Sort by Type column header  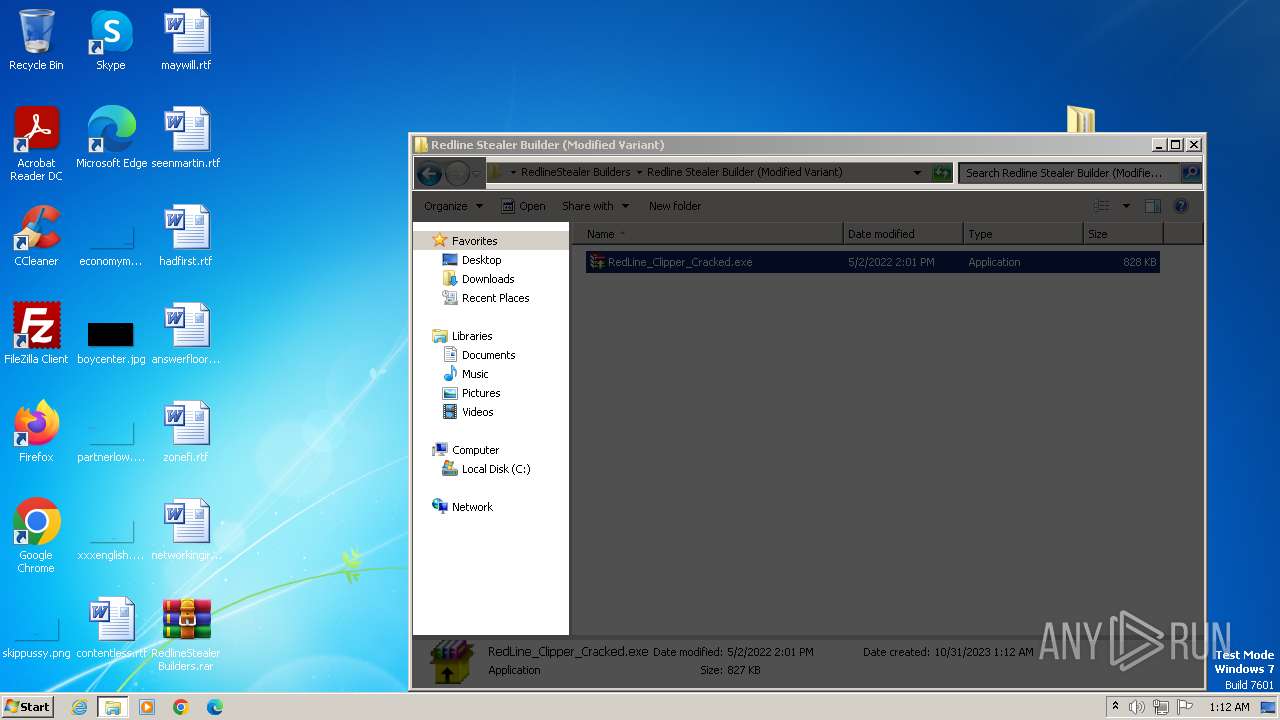click(1023, 234)
